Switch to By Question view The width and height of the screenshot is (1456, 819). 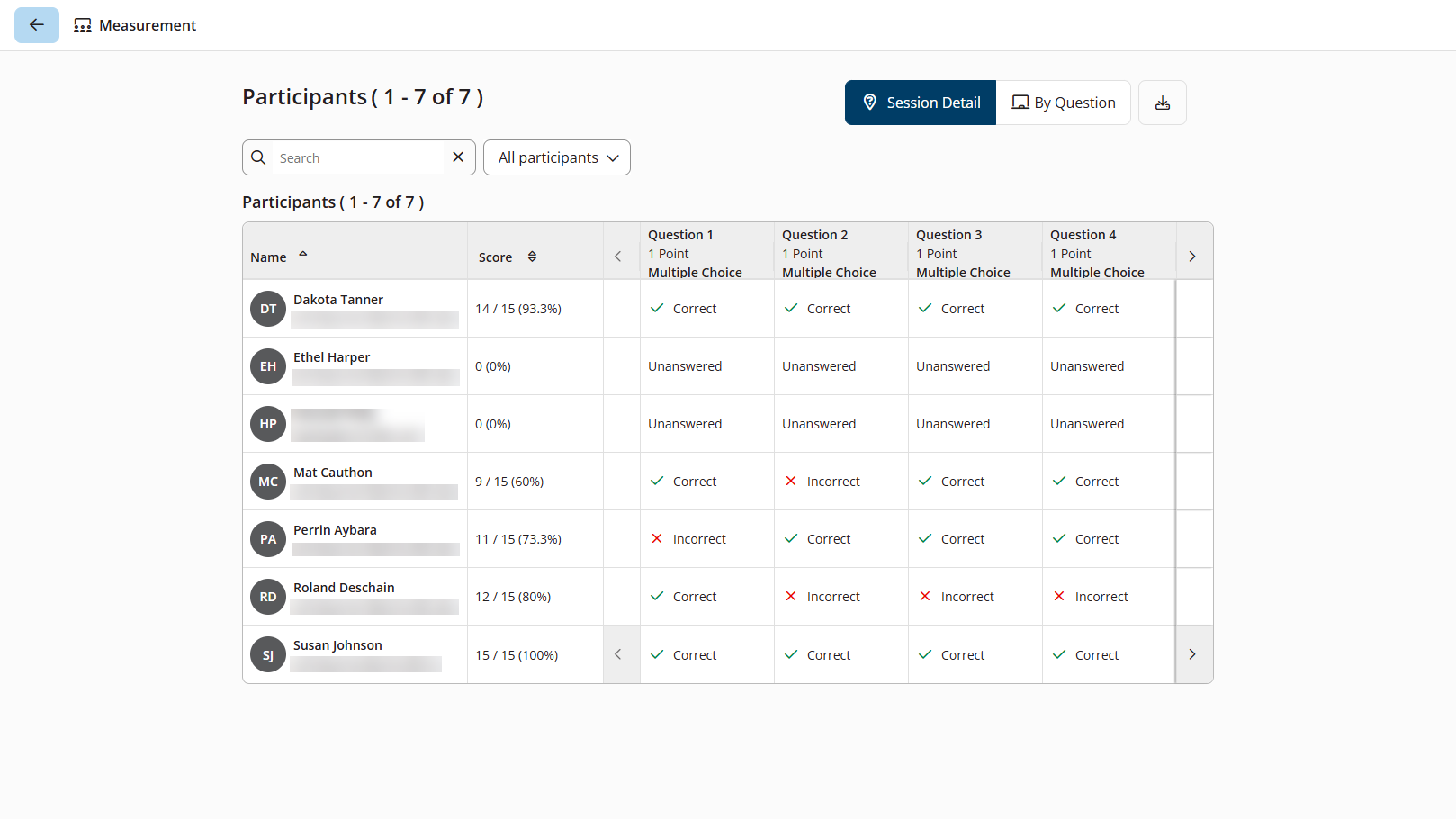point(1064,103)
